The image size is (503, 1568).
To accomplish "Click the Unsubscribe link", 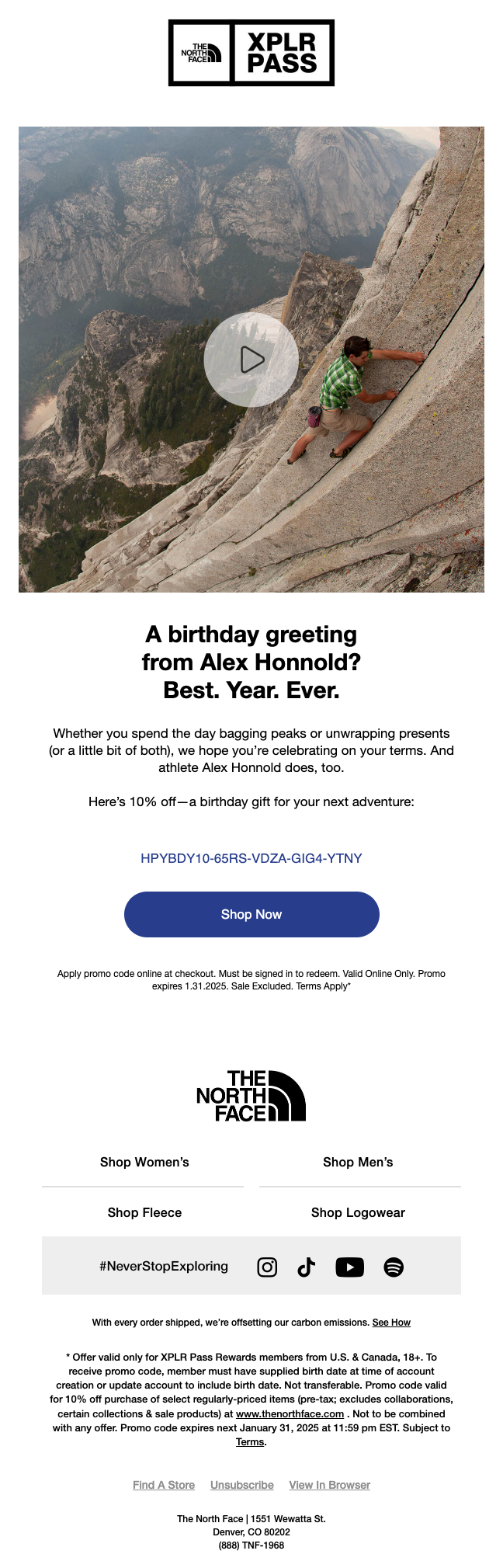I will (x=241, y=1485).
